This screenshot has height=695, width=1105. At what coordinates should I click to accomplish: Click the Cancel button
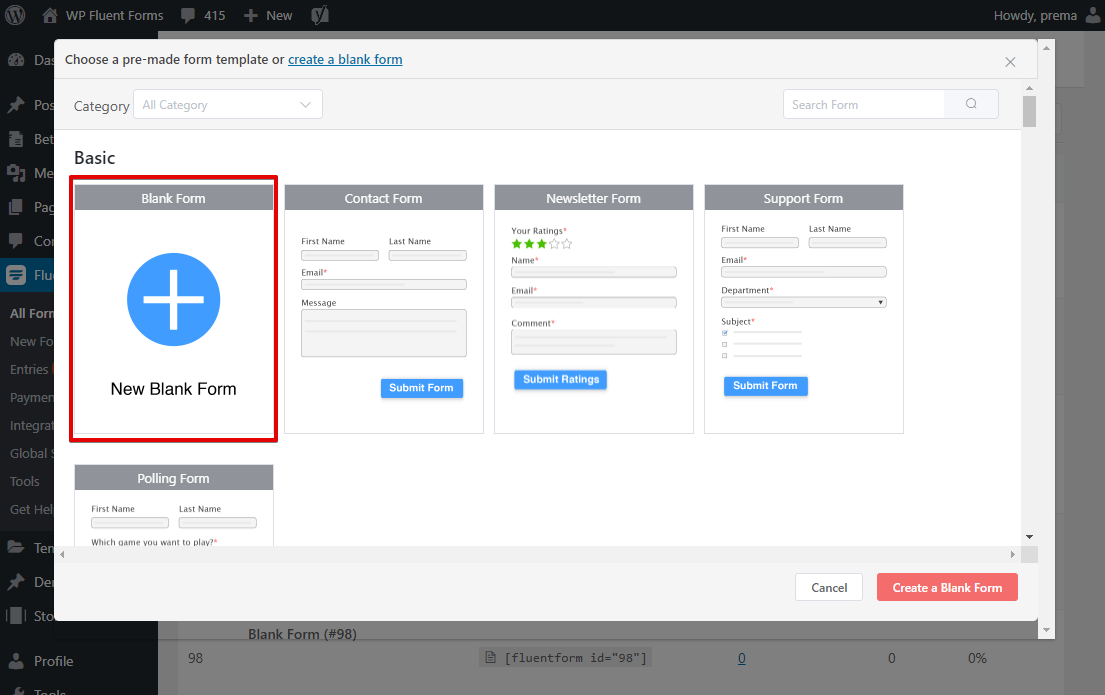tap(829, 587)
